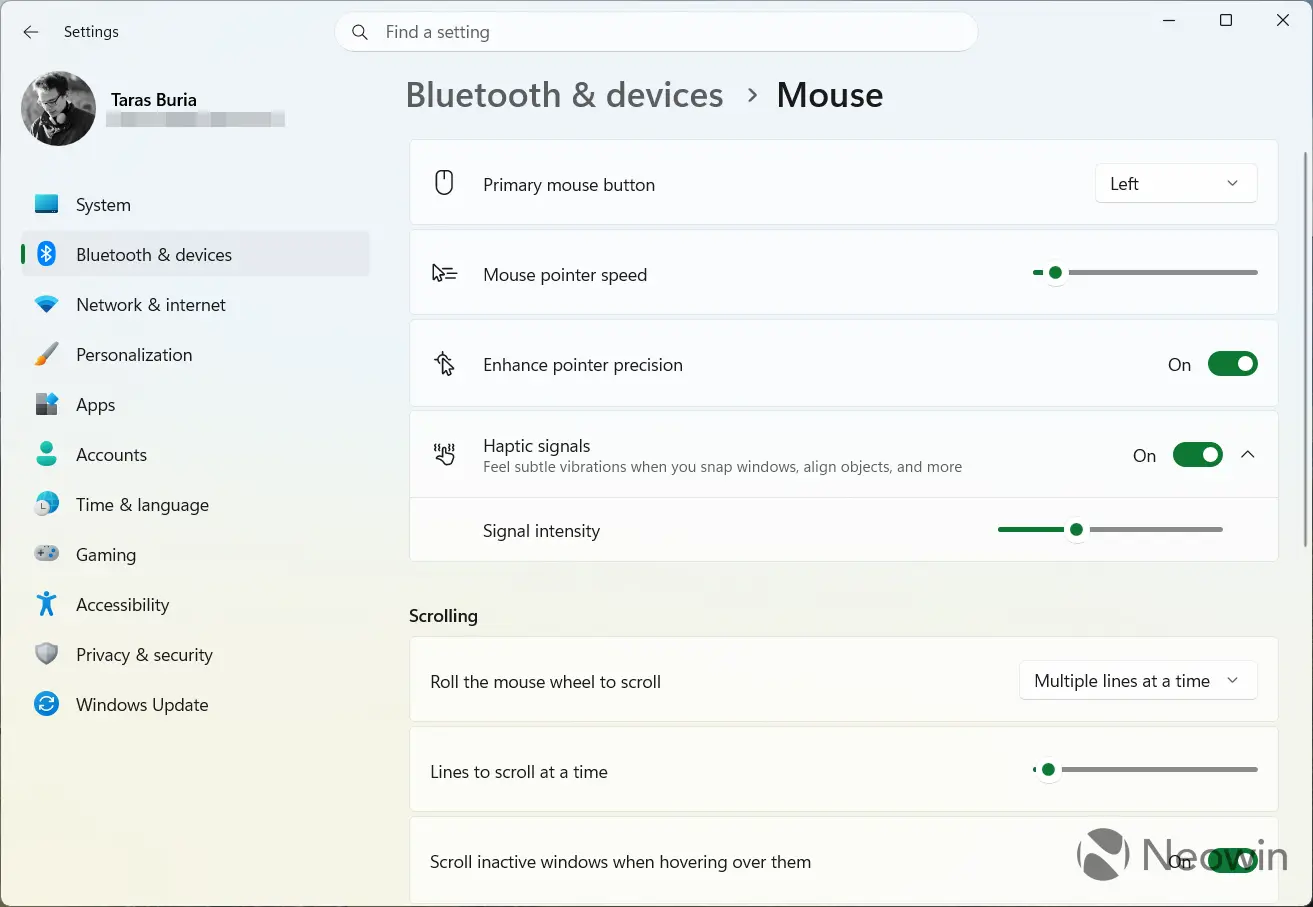Screen dimensions: 1313x907
Task: Toggle Scroll inactive windows when hovering
Action: coord(1232,861)
